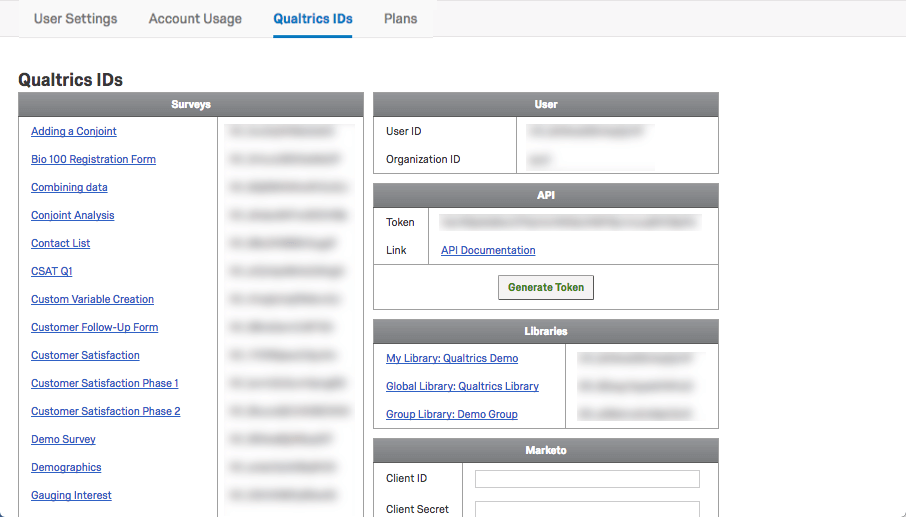Screen dimensions: 906x517
Task: Focus the Marketo Client ID field
Action: [x=587, y=479]
